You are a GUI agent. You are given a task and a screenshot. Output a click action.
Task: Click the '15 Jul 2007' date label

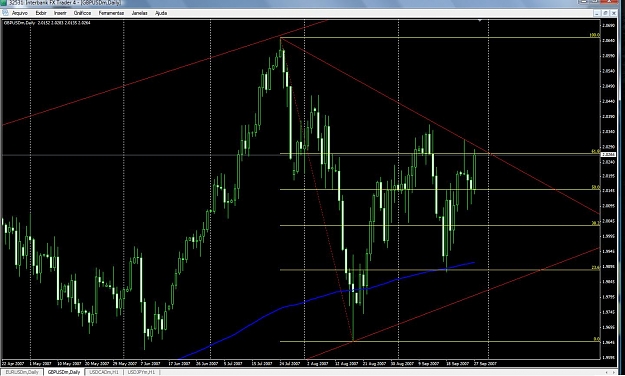pyautogui.click(x=261, y=364)
